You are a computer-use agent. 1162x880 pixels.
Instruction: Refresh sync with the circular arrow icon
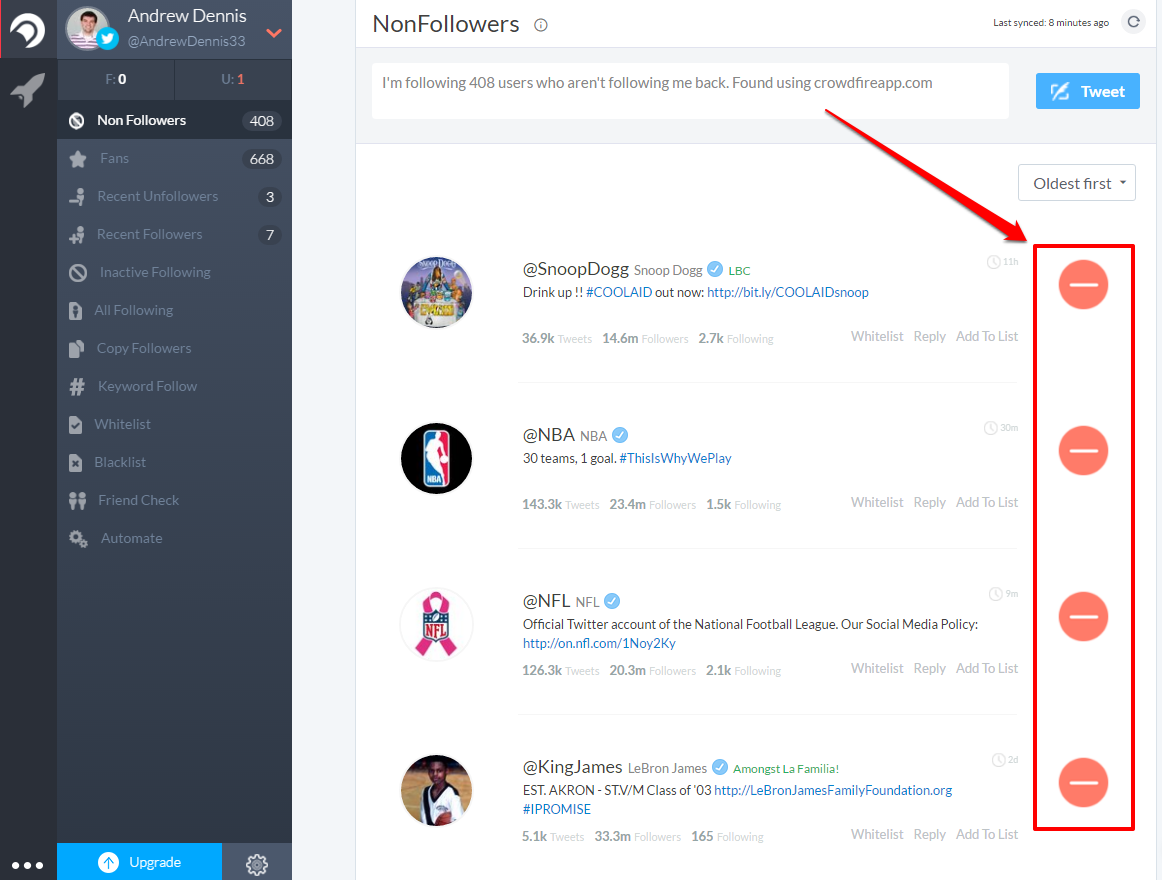click(x=1134, y=21)
